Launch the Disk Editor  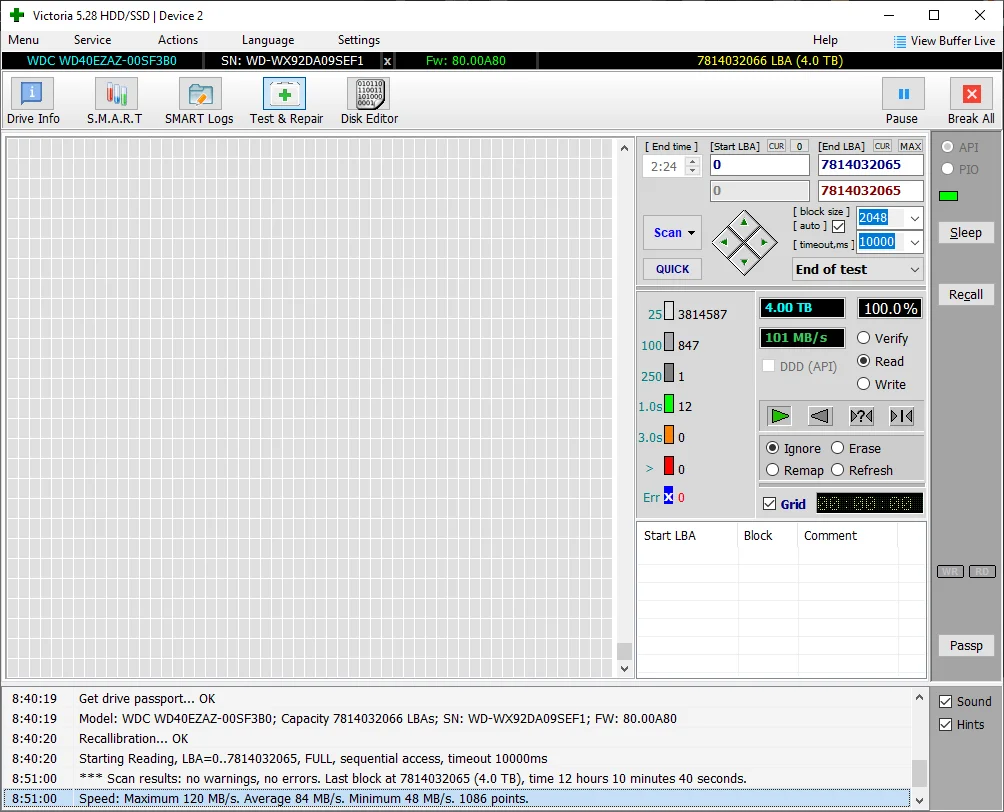[x=369, y=101]
